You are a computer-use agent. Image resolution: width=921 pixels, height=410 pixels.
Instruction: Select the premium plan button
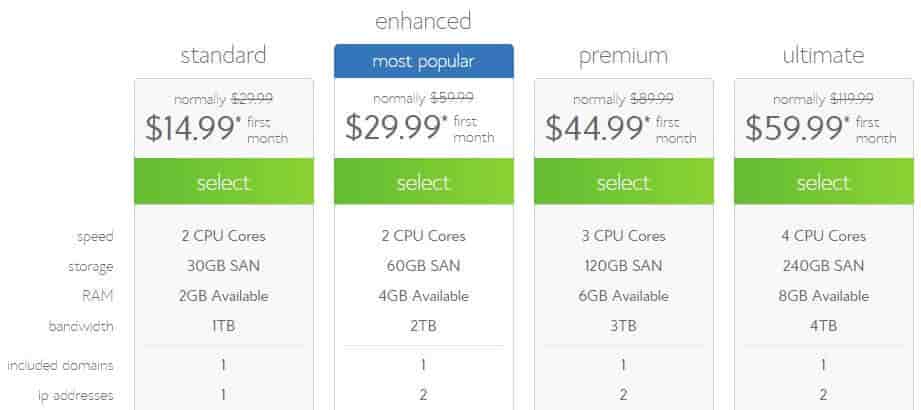[624, 182]
